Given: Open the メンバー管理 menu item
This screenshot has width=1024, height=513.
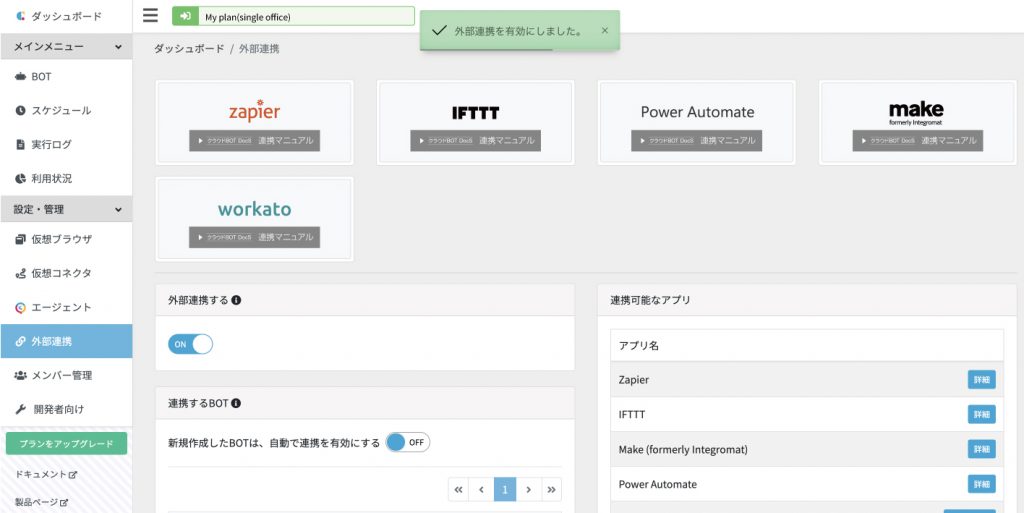Looking at the screenshot, I should coord(66,375).
